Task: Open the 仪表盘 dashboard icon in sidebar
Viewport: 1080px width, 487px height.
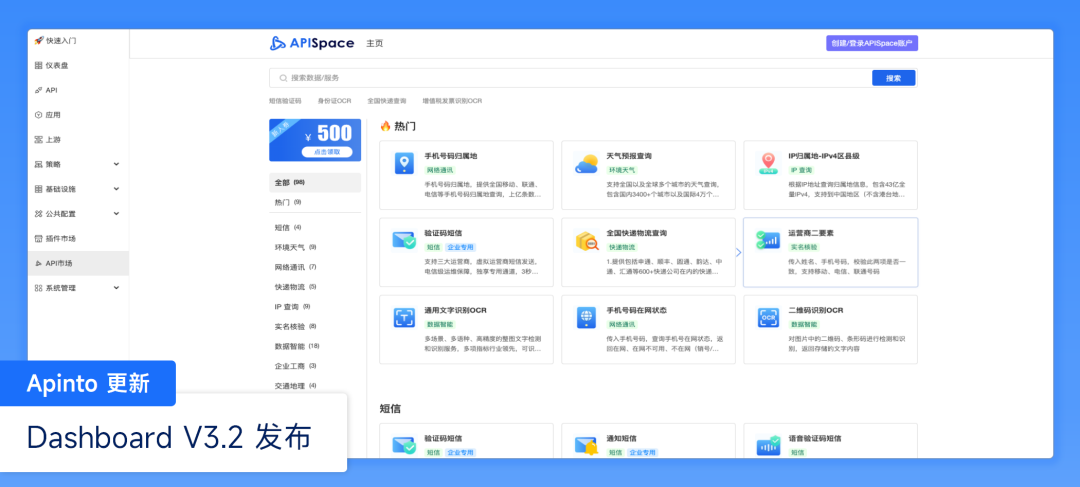Action: [x=39, y=65]
